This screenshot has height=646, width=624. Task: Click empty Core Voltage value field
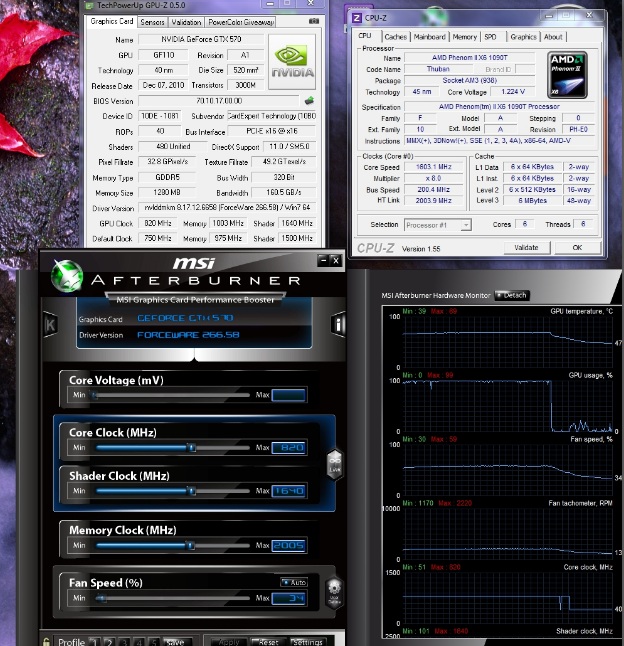click(289, 395)
